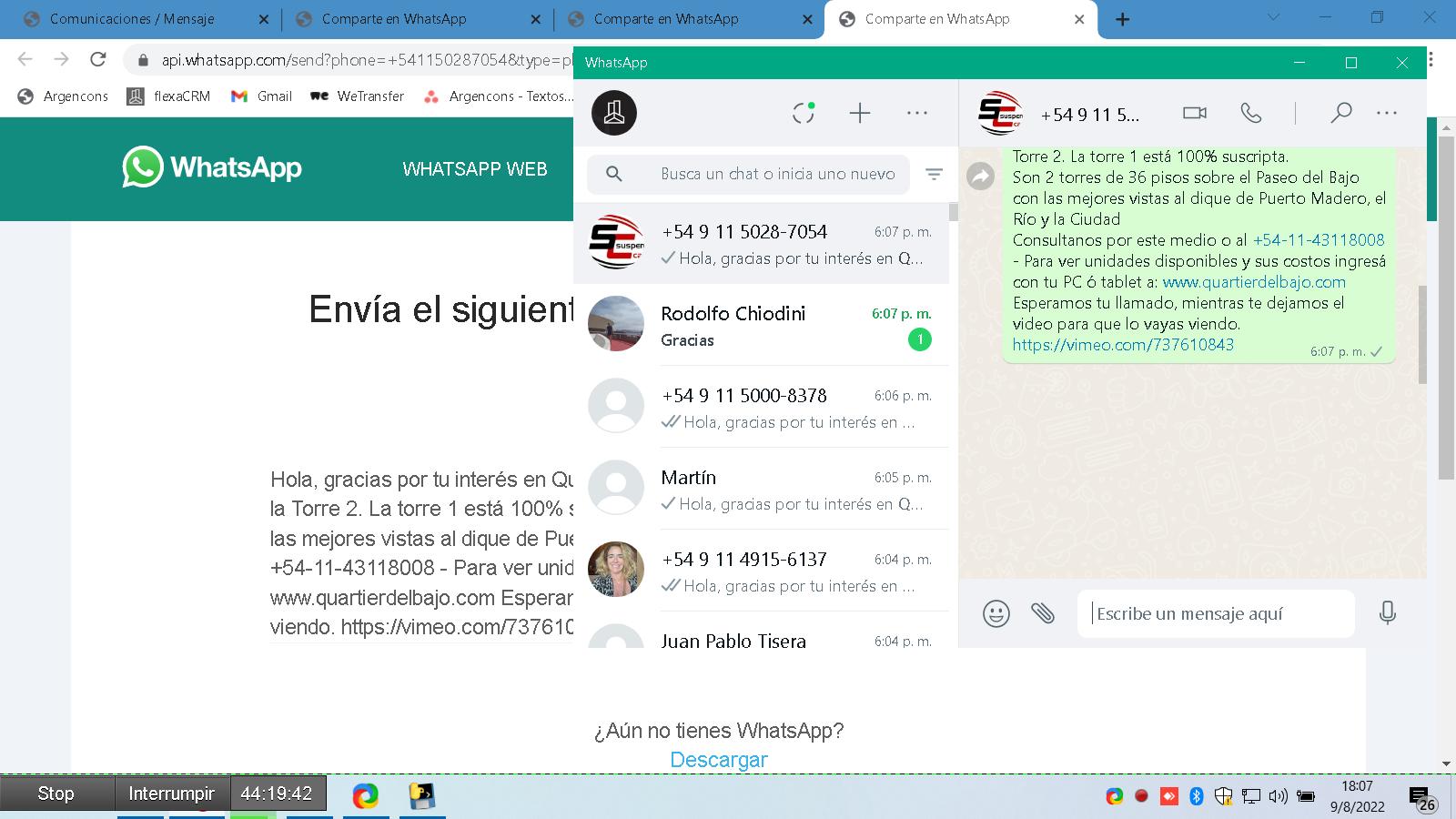Viewport: 1456px width, 819px height.
Task: Open the vimeo.com/737610843 link in the message
Action: tap(1123, 345)
